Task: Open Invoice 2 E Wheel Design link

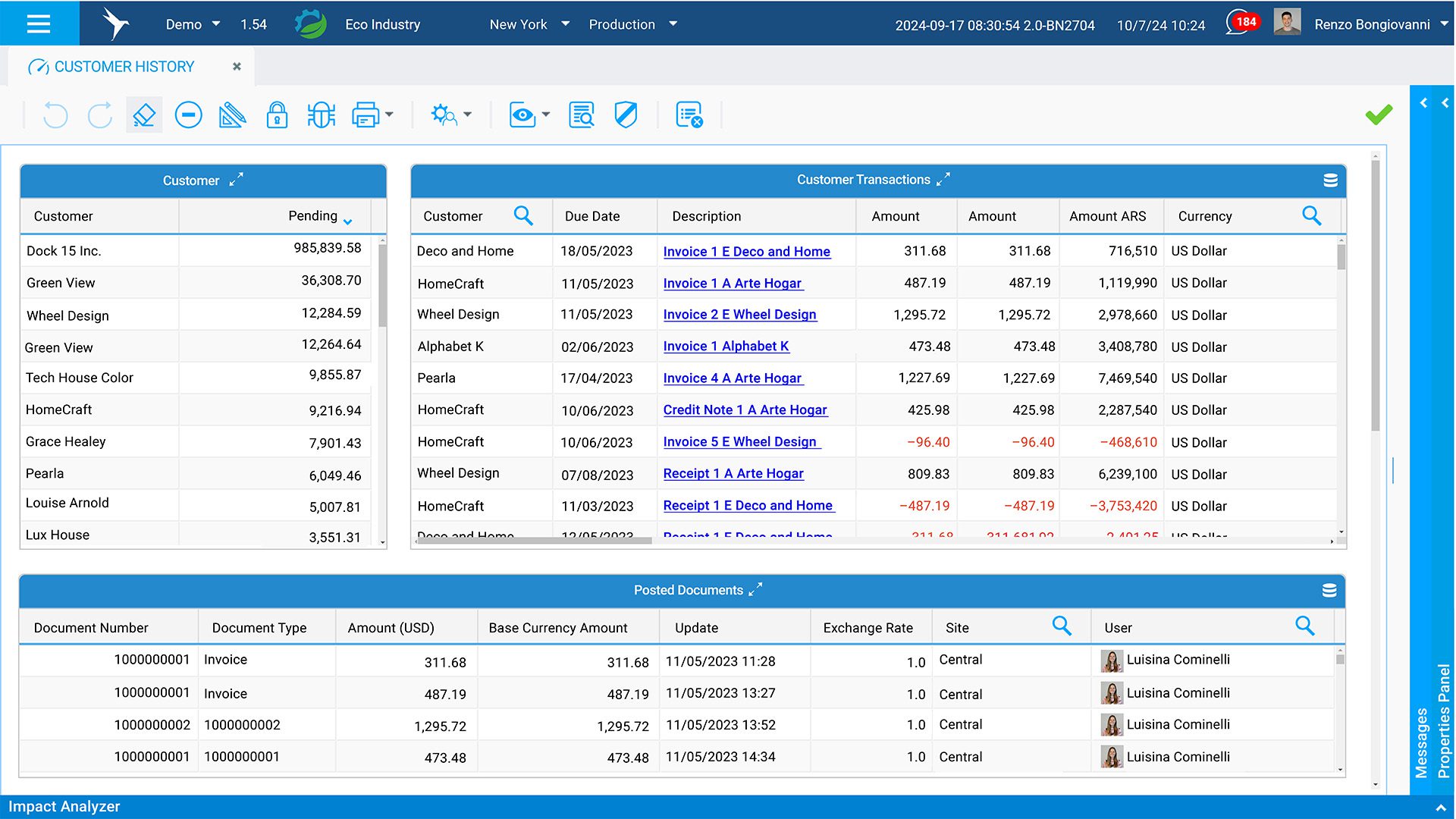Action: (739, 314)
